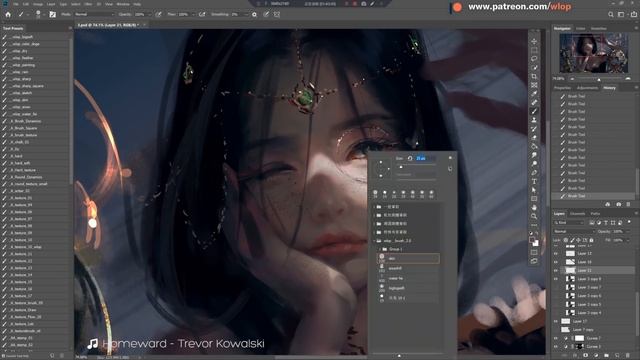Create a new layer with the plus icon
The height and width of the screenshot is (360, 640).
[x=617, y=356]
